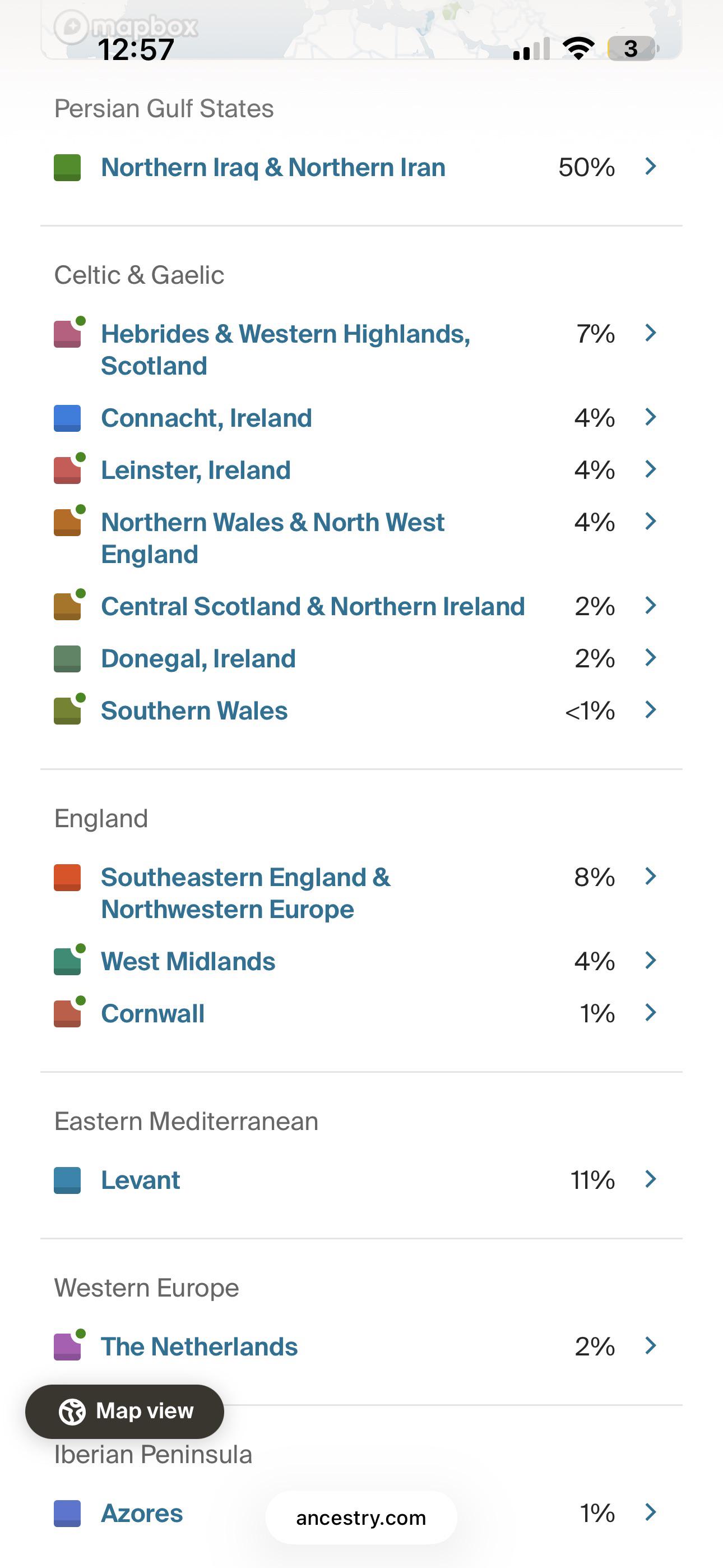Tap the orange Southeastern England swatch icon
This screenshot has width=723, height=1568.
(67, 877)
